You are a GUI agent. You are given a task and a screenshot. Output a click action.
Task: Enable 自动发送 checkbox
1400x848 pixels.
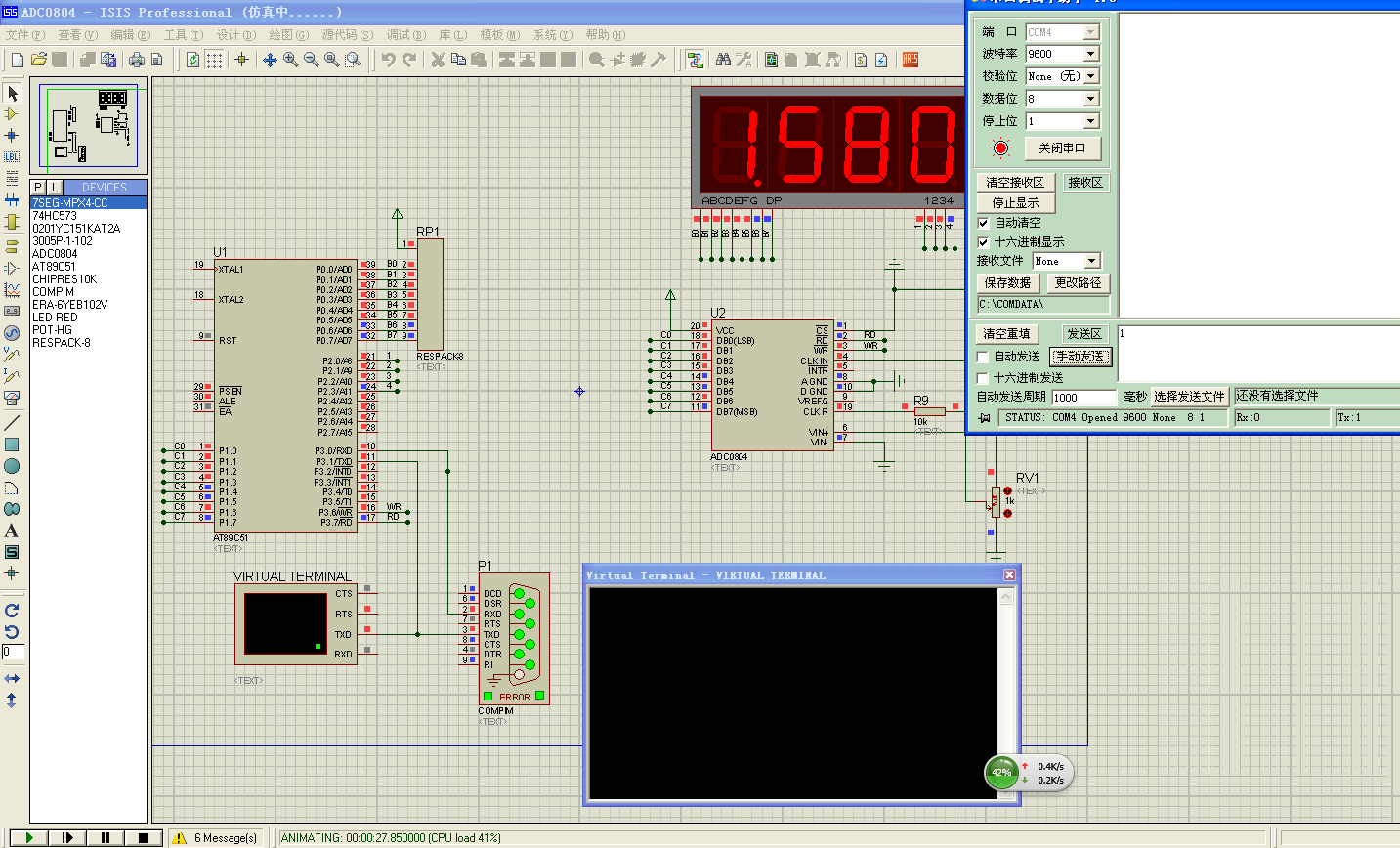point(983,358)
